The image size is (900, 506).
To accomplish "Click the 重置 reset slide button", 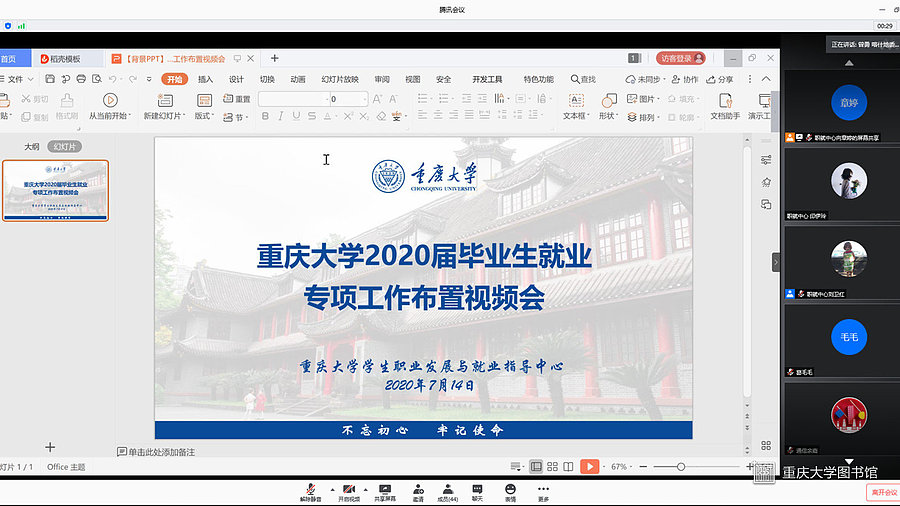I will (x=236, y=99).
